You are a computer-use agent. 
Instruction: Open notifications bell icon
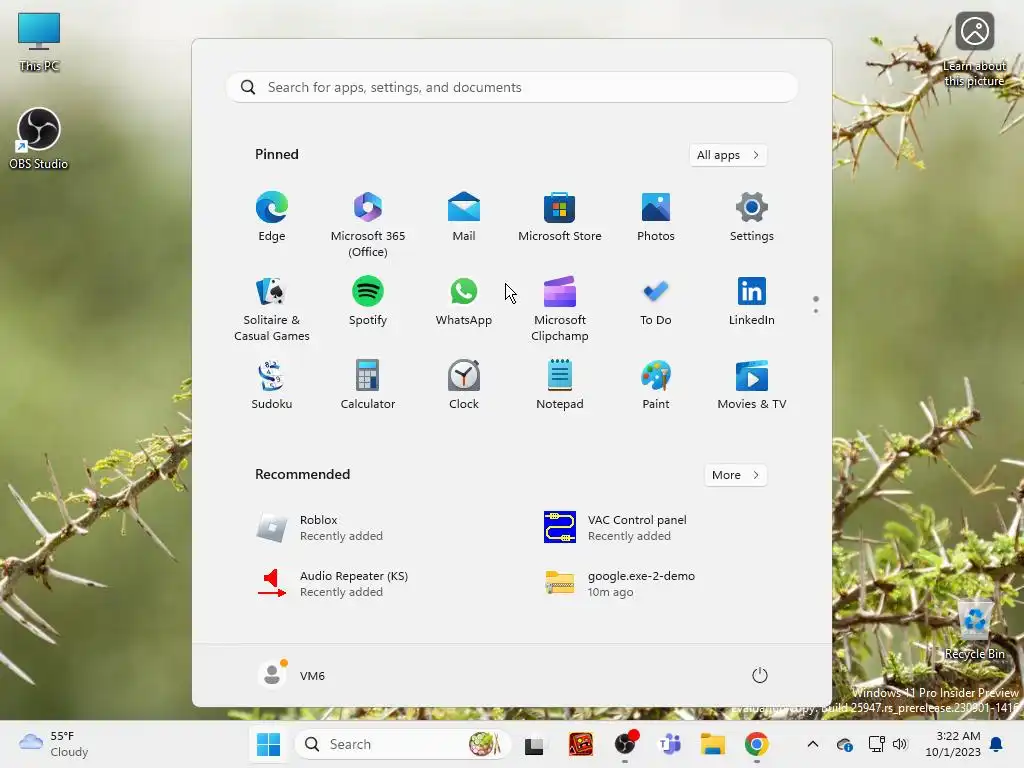click(x=997, y=744)
